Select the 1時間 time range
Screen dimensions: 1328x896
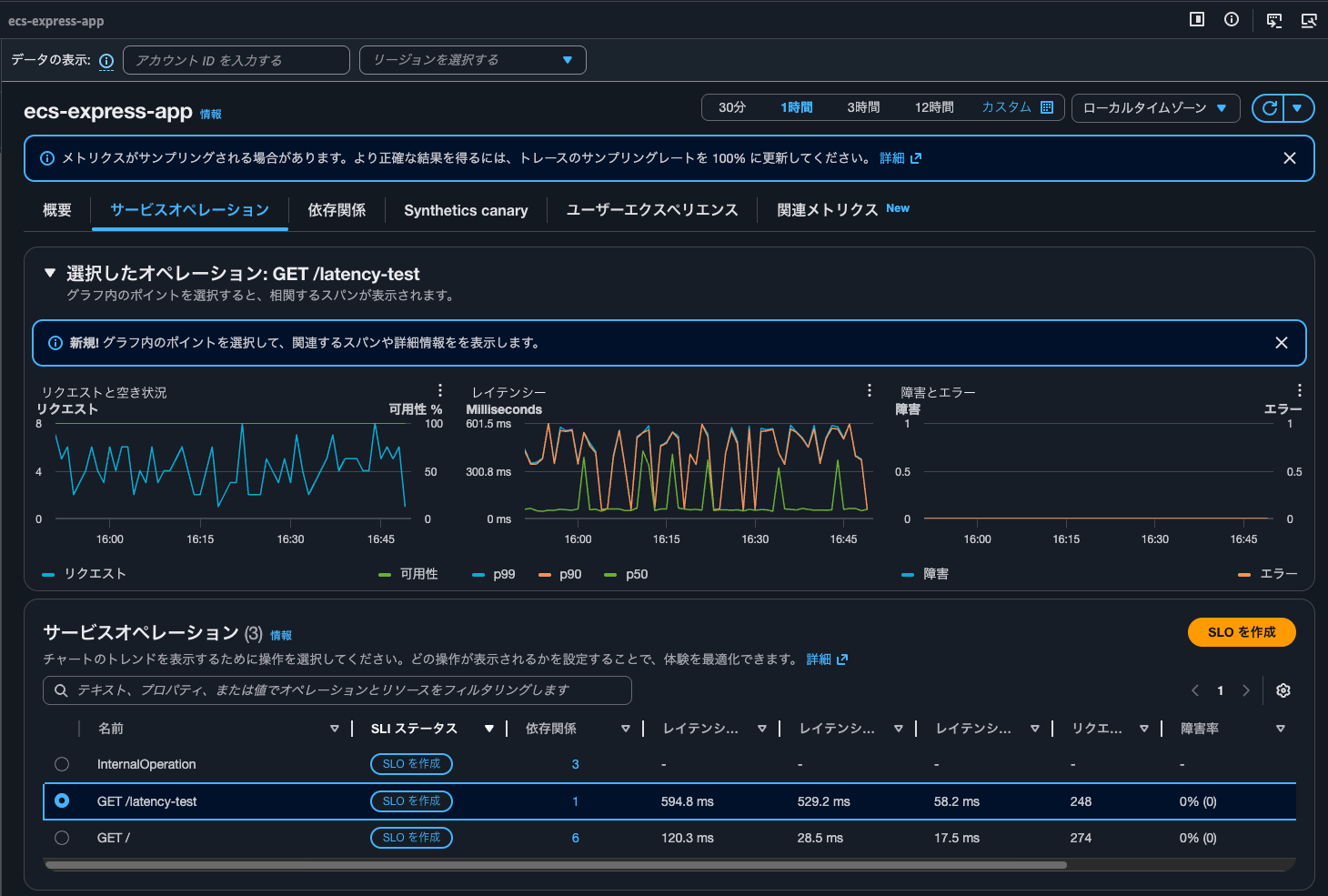[x=796, y=106]
